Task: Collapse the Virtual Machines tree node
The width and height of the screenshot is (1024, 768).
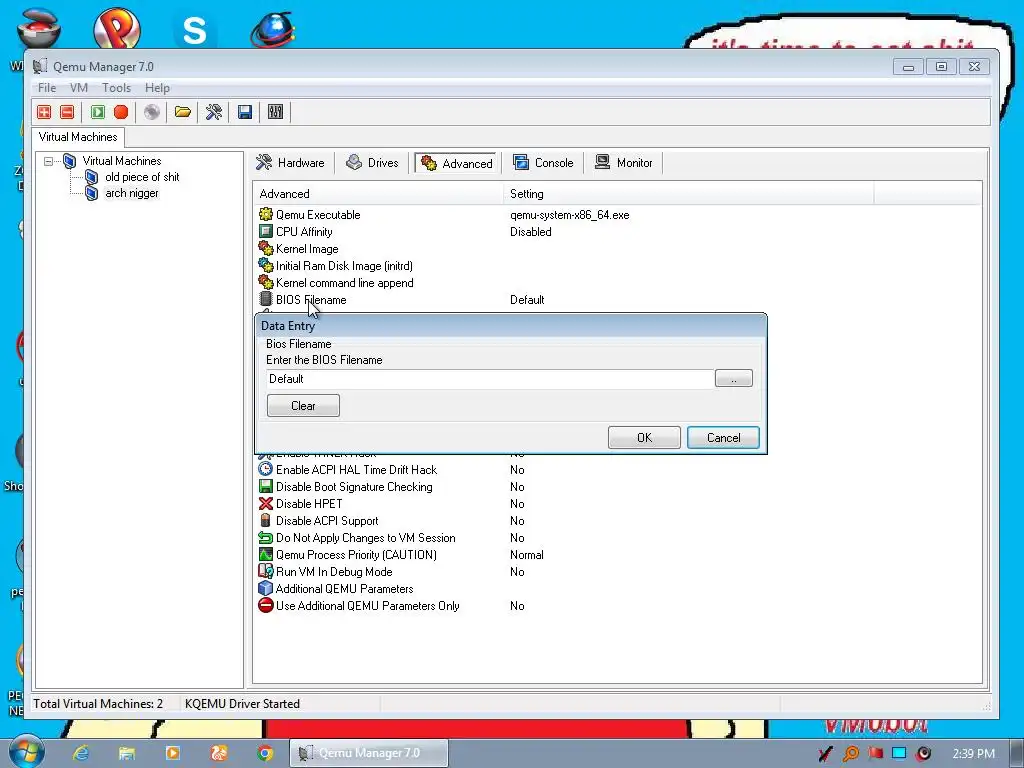Action: (x=48, y=161)
